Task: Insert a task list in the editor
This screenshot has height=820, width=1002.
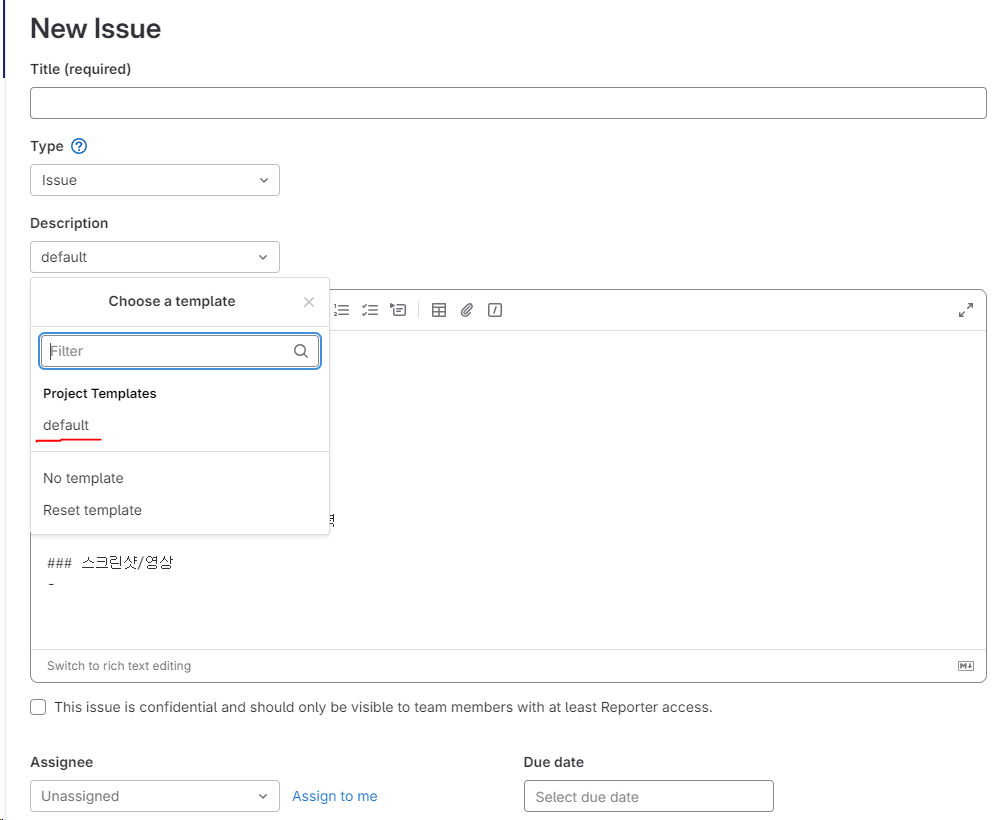Action: [x=370, y=310]
